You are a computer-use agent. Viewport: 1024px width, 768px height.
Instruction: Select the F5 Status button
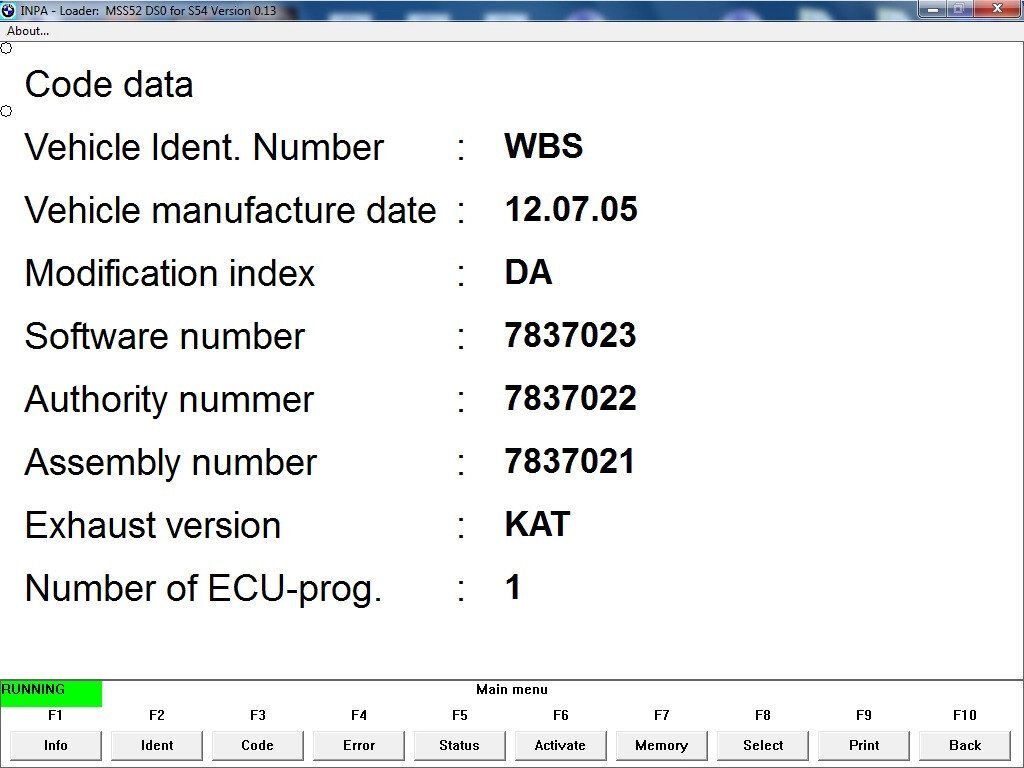459,745
